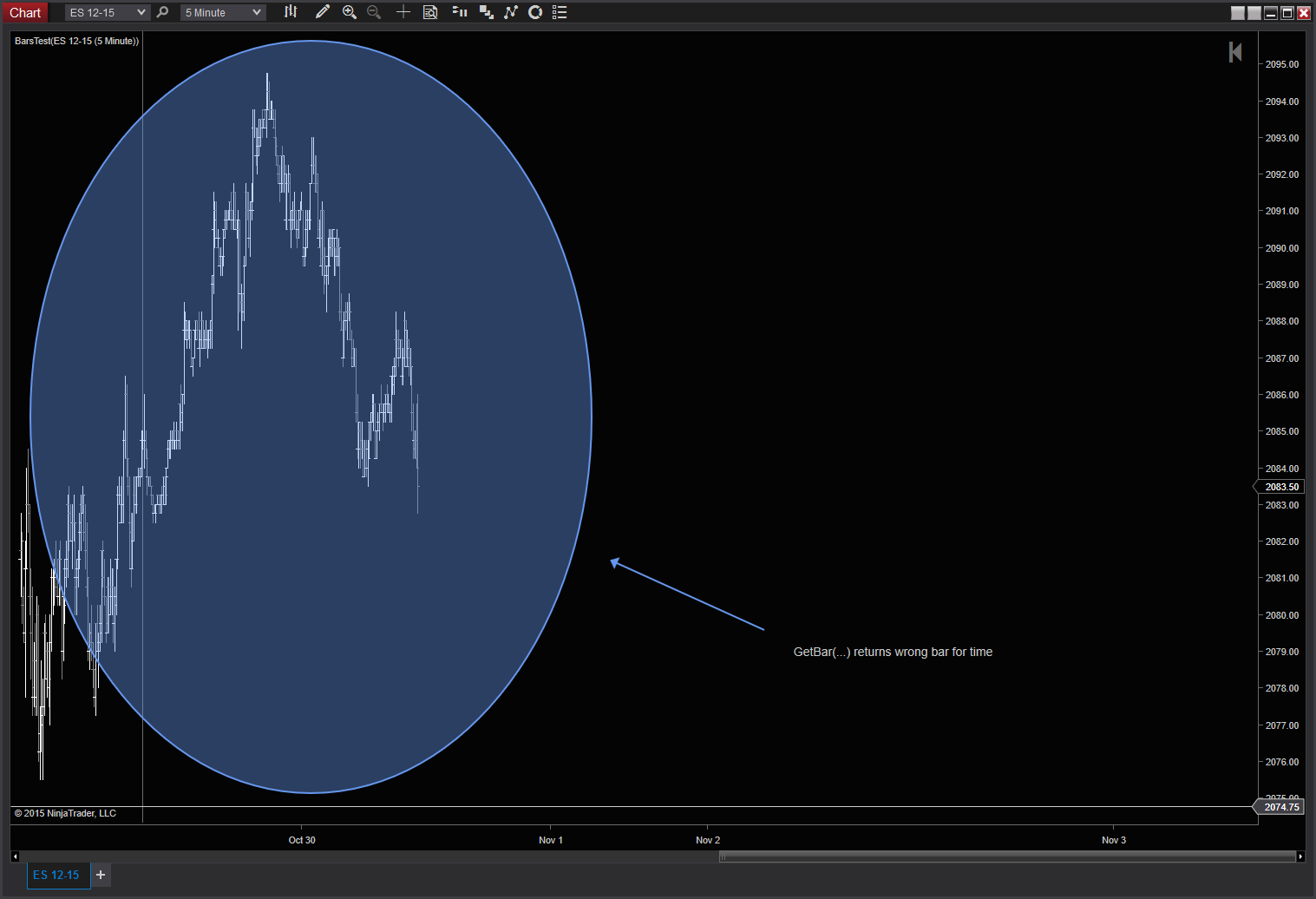The height and width of the screenshot is (899, 1316).
Task: Click the 2084.00 price axis label
Action: coord(1282,469)
